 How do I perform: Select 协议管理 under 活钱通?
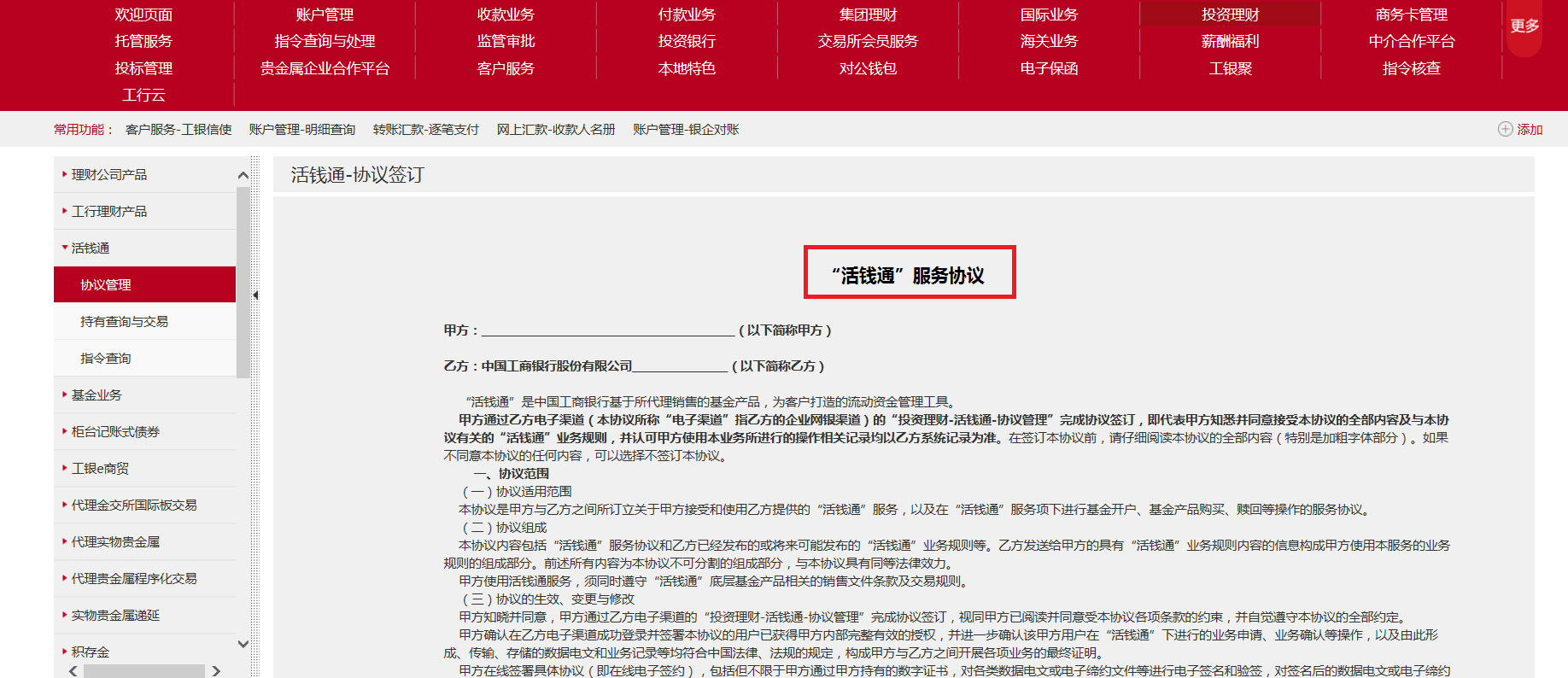144,284
